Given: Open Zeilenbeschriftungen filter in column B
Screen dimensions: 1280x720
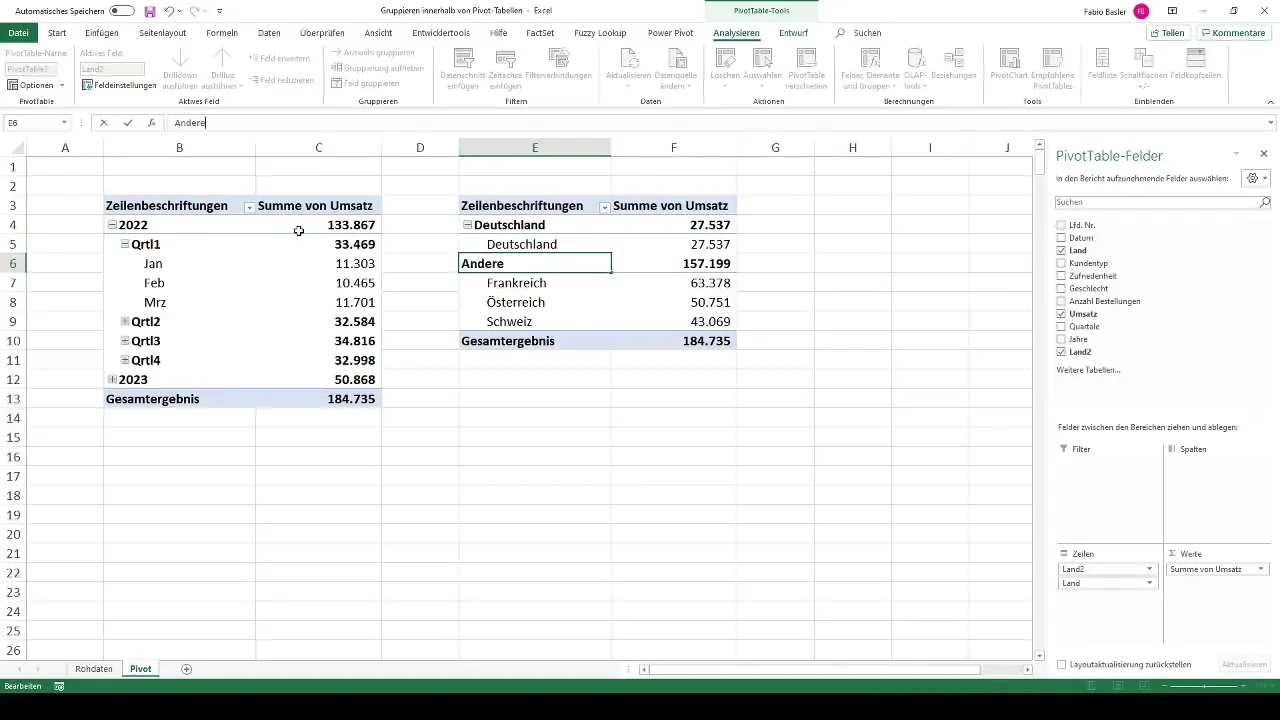Looking at the screenshot, I should click(x=249, y=207).
